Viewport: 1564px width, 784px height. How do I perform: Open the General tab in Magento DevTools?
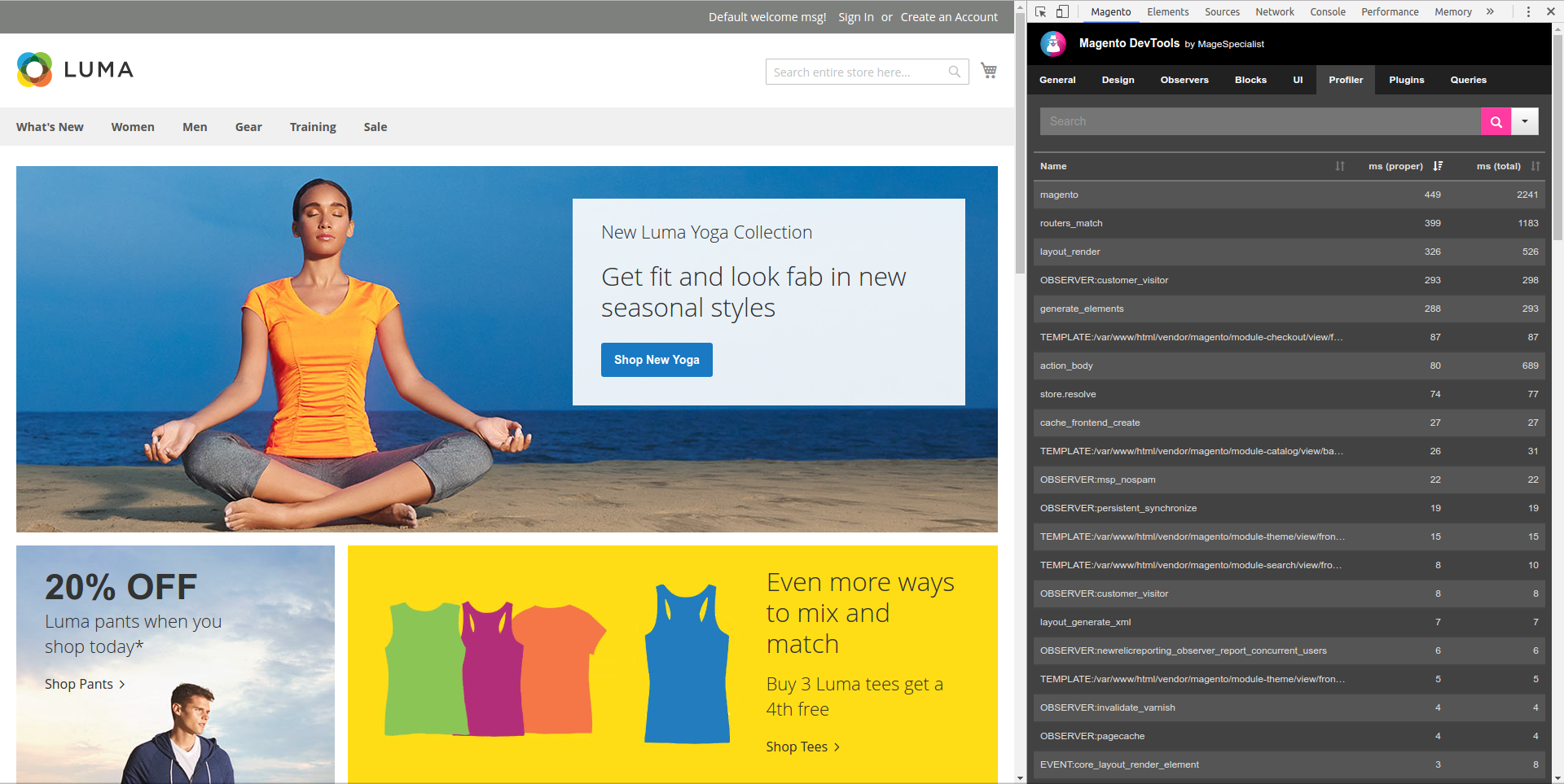[x=1057, y=80]
